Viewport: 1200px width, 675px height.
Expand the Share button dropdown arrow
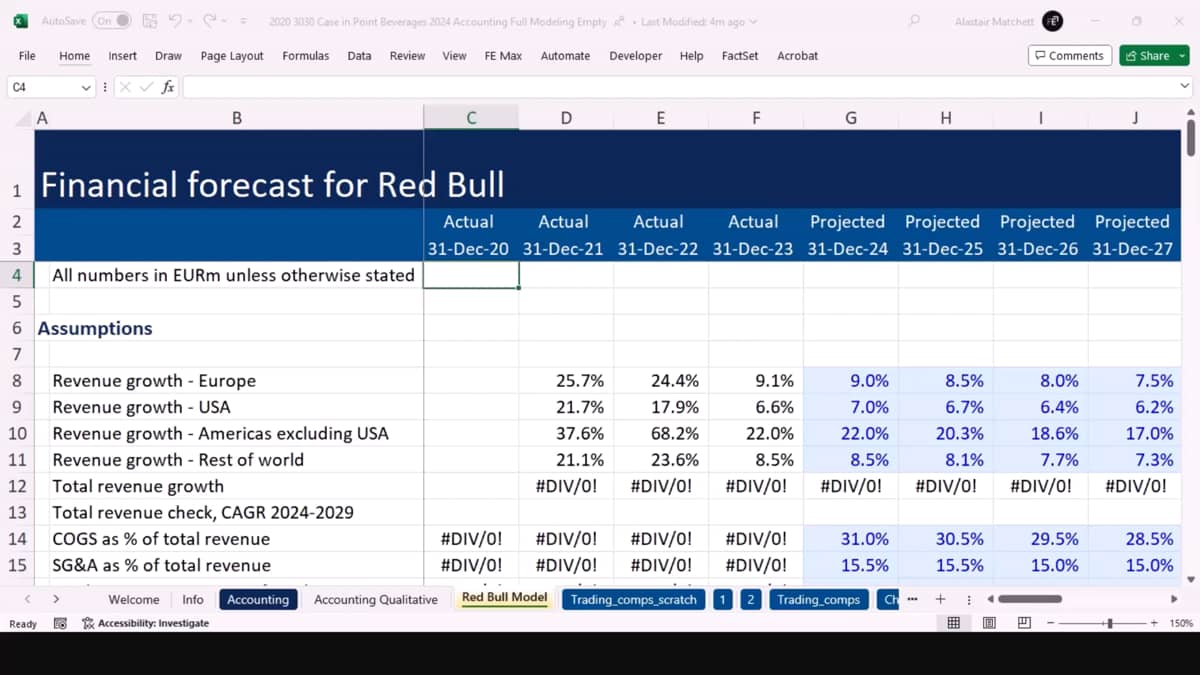(1182, 56)
